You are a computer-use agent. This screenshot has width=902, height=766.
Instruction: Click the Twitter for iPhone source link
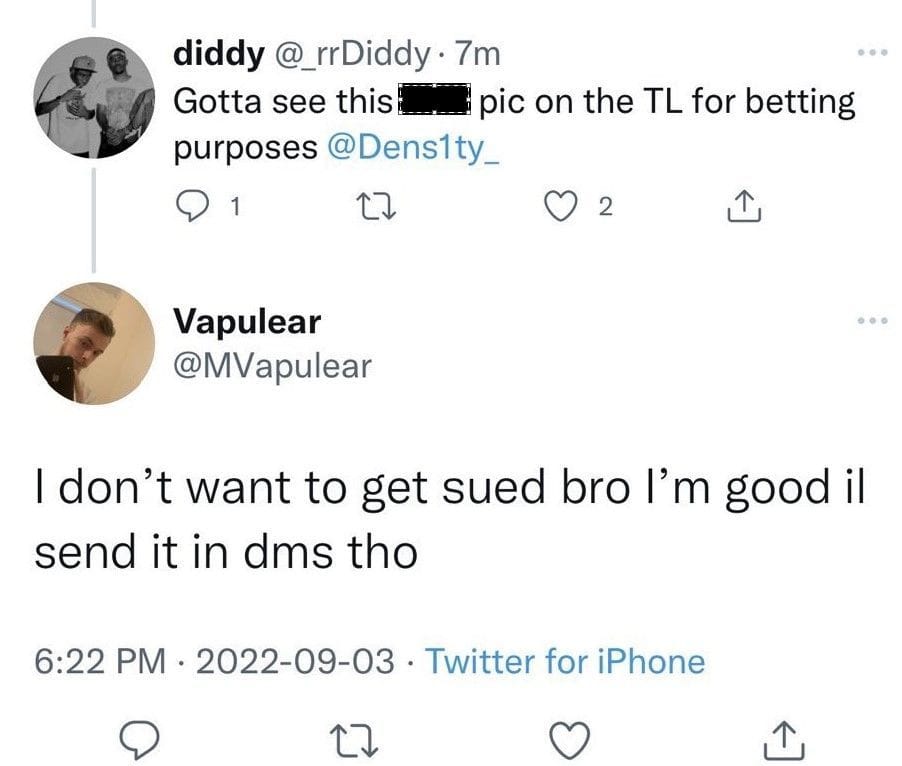(565, 661)
